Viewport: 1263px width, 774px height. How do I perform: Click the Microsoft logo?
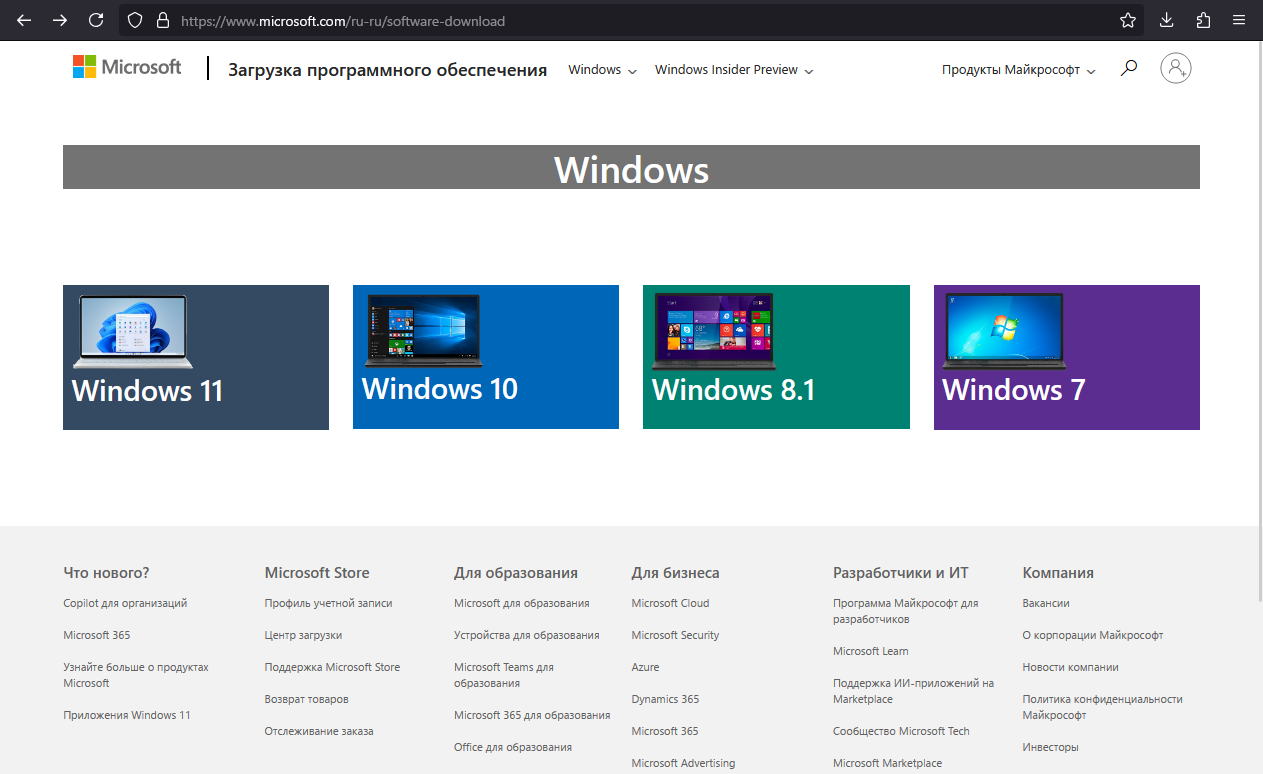click(127, 67)
